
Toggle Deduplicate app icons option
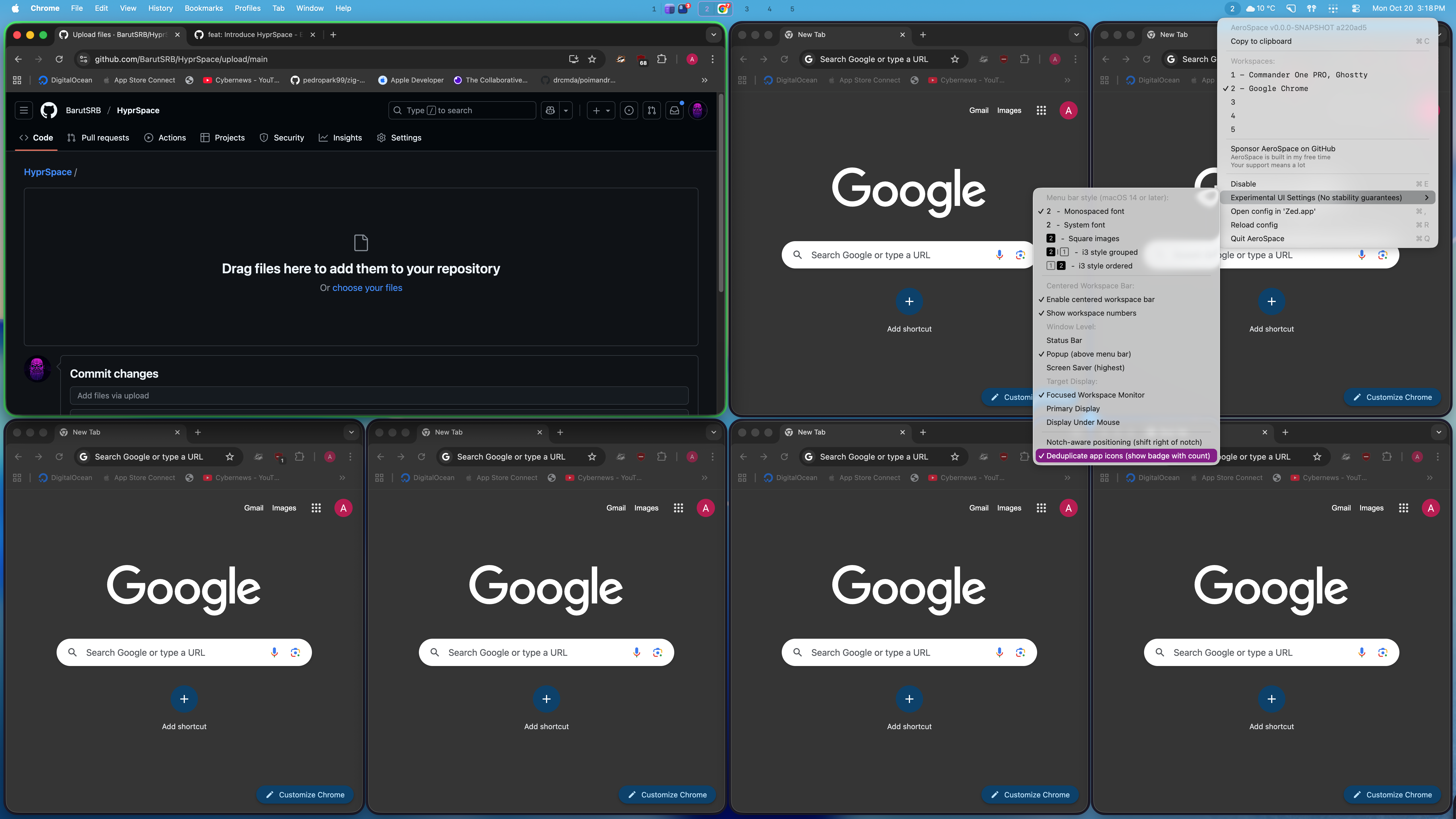[x=1127, y=456]
